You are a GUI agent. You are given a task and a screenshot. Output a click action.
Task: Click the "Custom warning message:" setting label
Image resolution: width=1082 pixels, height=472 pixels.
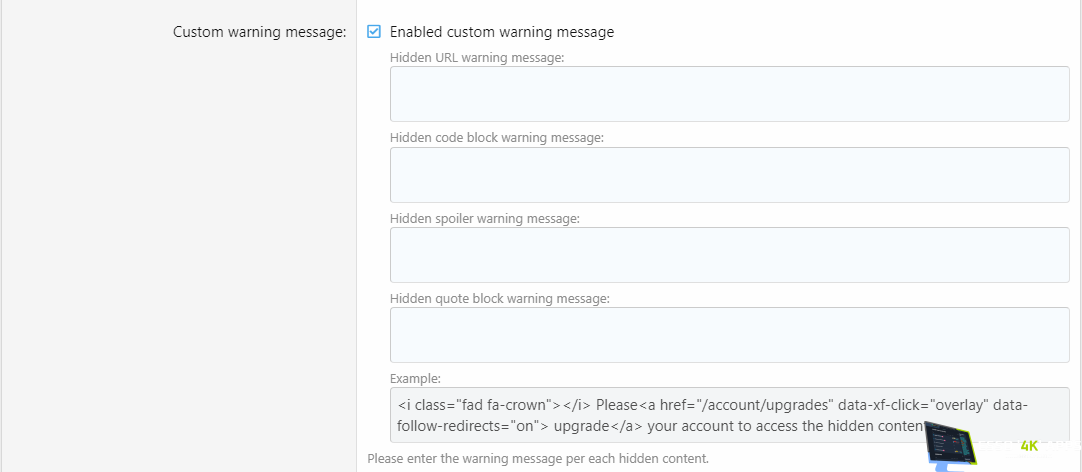coord(259,32)
